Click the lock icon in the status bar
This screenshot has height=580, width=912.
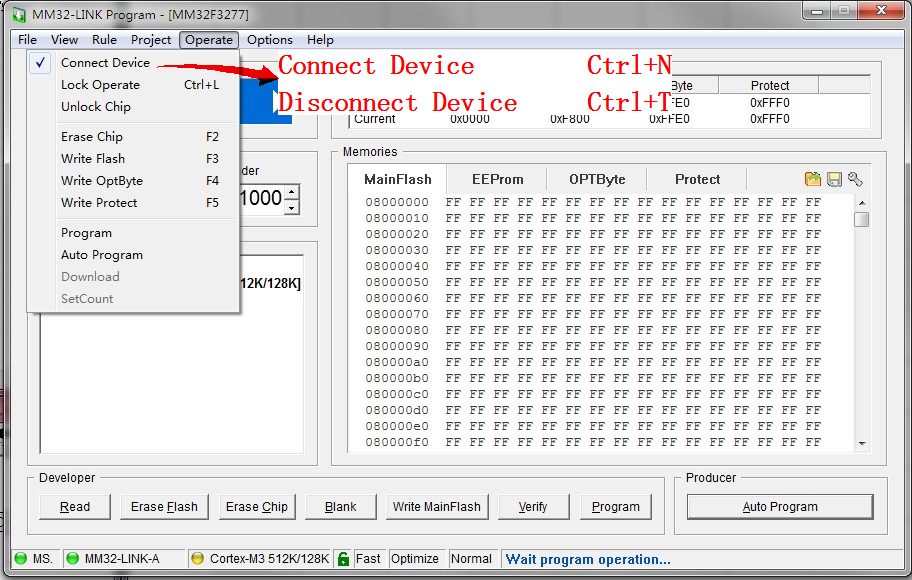344,559
